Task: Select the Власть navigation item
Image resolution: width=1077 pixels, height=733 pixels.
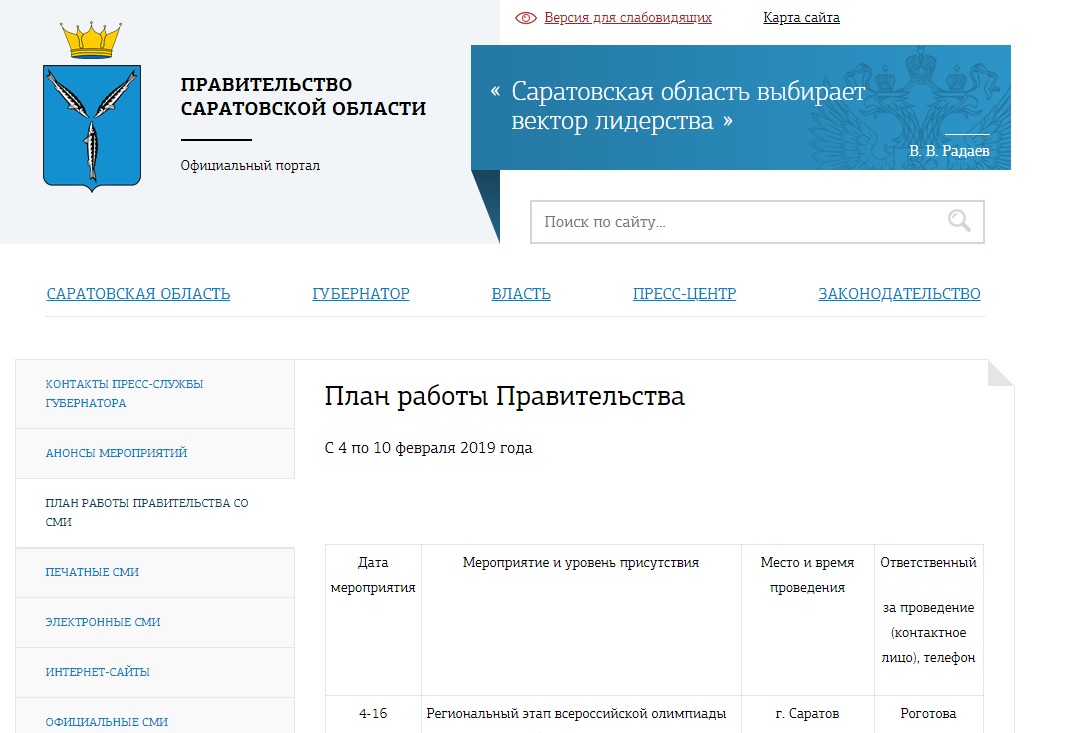Action: pos(521,294)
